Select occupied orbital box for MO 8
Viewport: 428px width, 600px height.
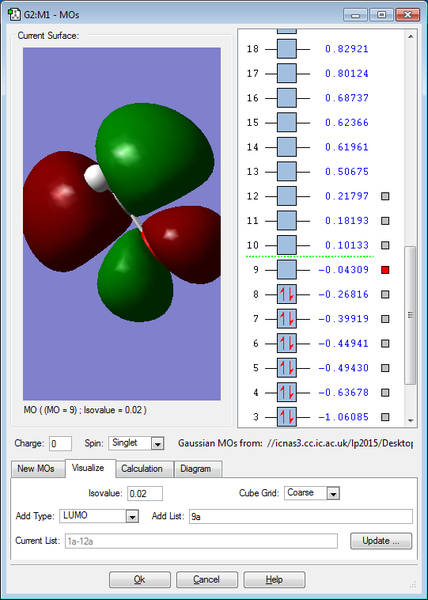286,294
